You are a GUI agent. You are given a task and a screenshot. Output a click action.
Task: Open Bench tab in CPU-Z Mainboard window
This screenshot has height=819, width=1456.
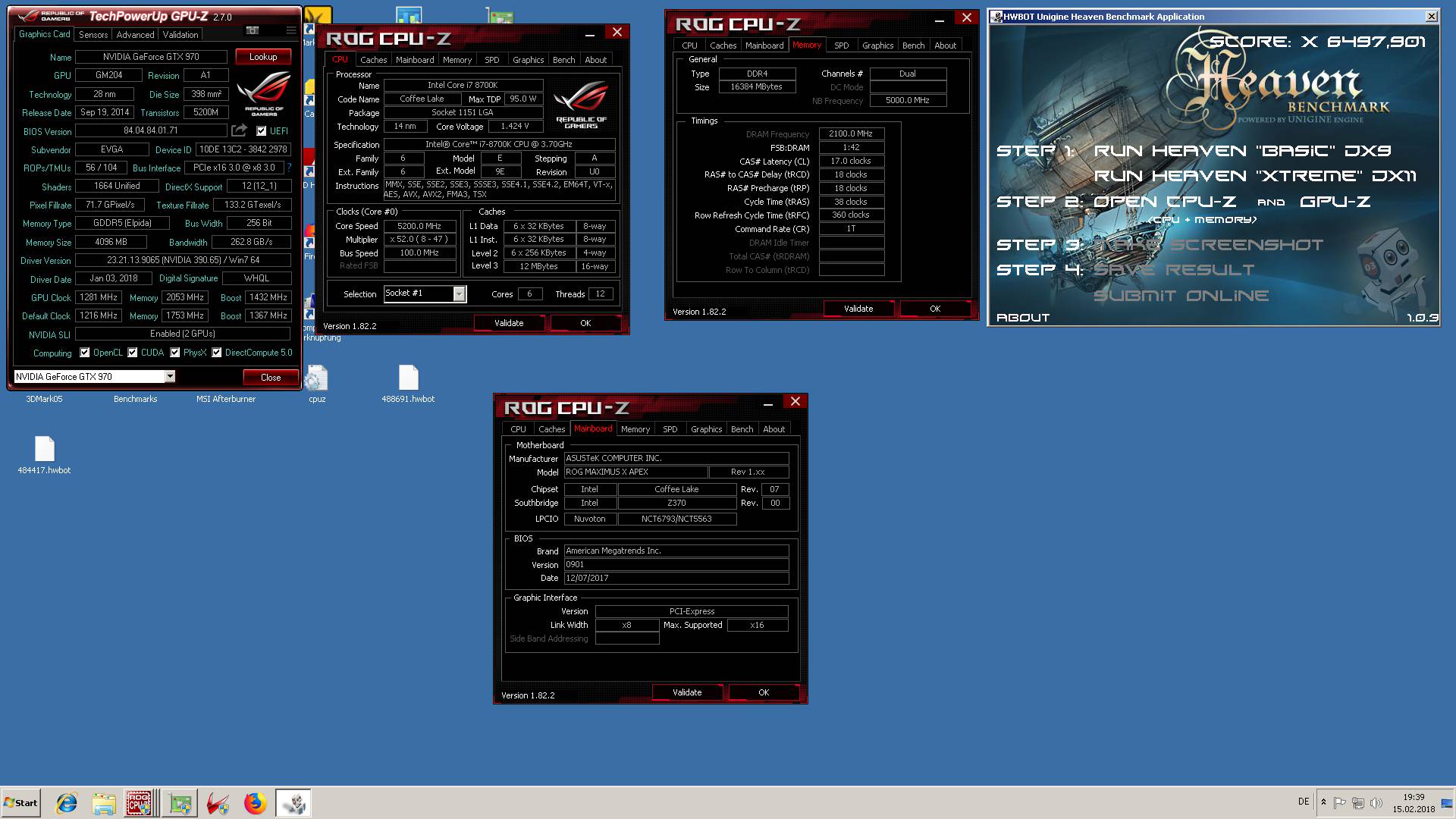pyautogui.click(x=742, y=429)
